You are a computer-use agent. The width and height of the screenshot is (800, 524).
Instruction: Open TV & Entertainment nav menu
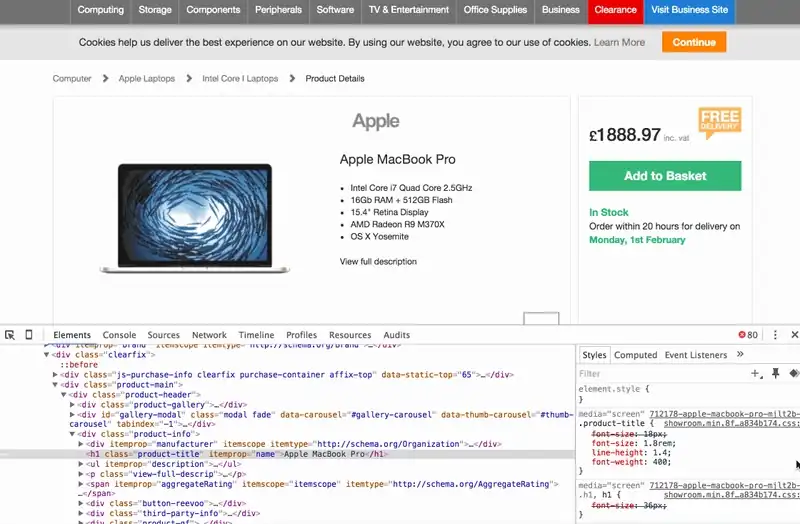[409, 10]
